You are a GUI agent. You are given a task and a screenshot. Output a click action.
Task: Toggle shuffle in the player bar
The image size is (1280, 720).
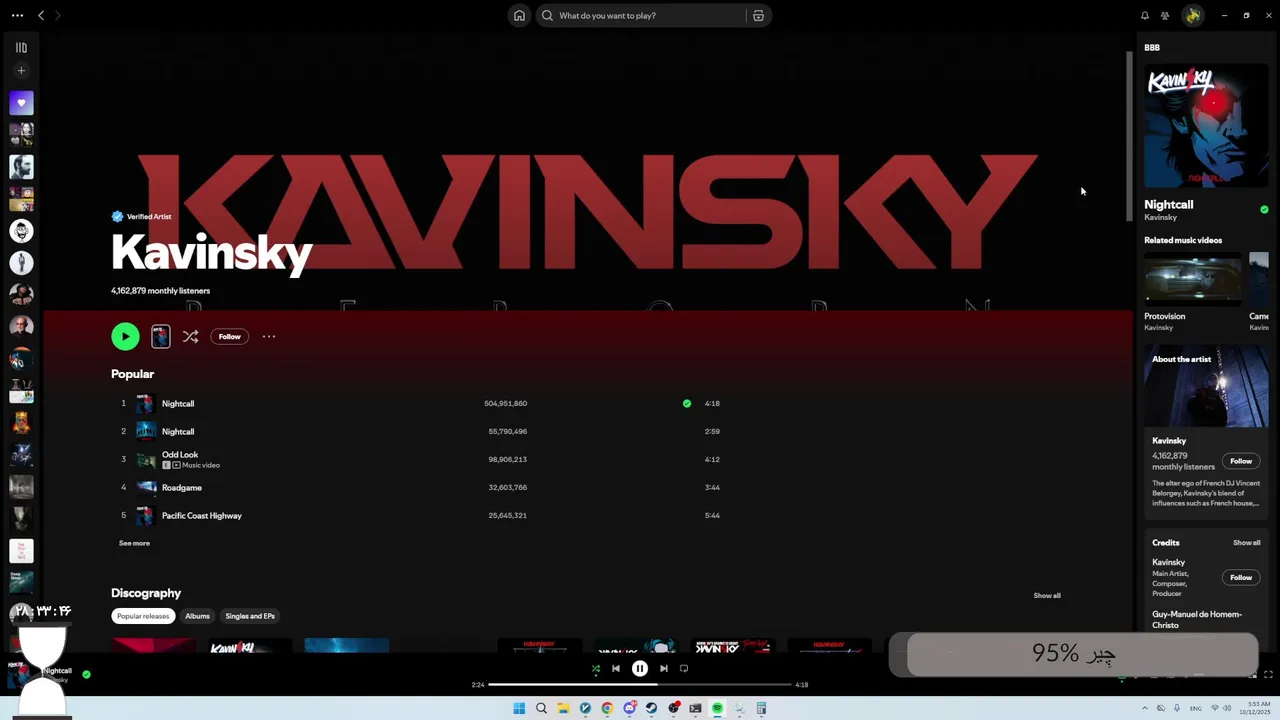(x=596, y=668)
